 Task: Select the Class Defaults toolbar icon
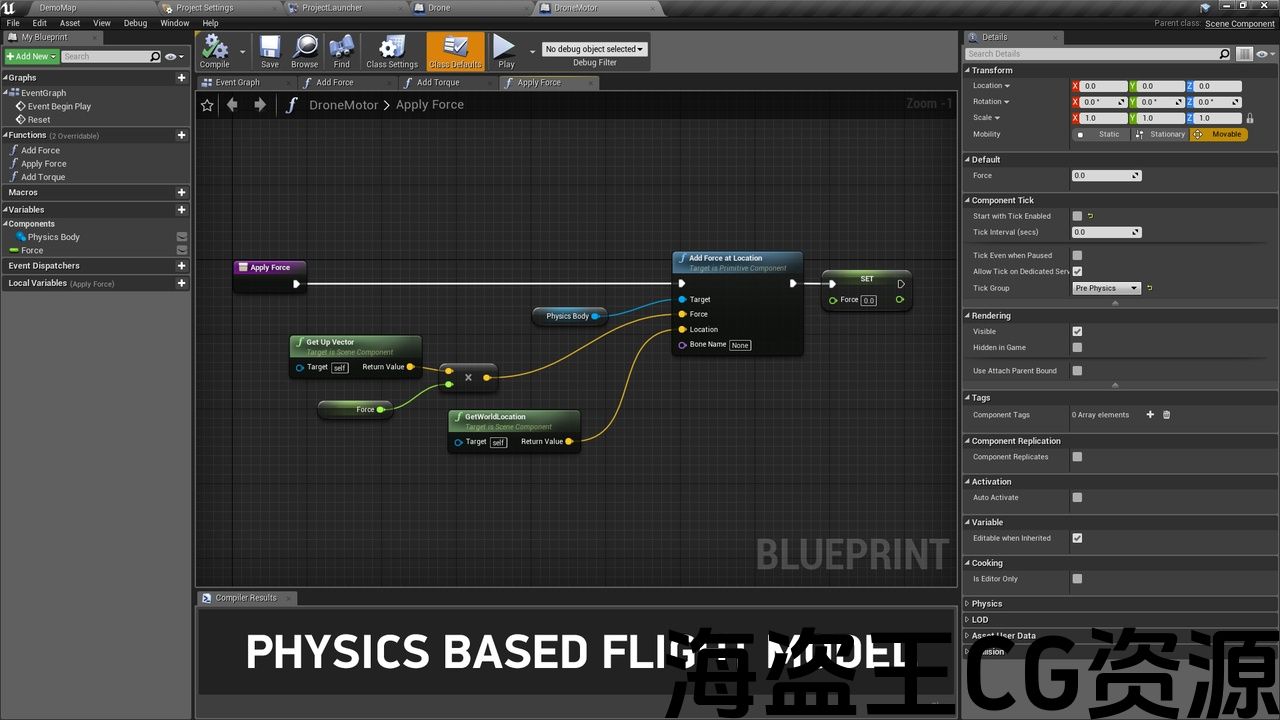455,49
